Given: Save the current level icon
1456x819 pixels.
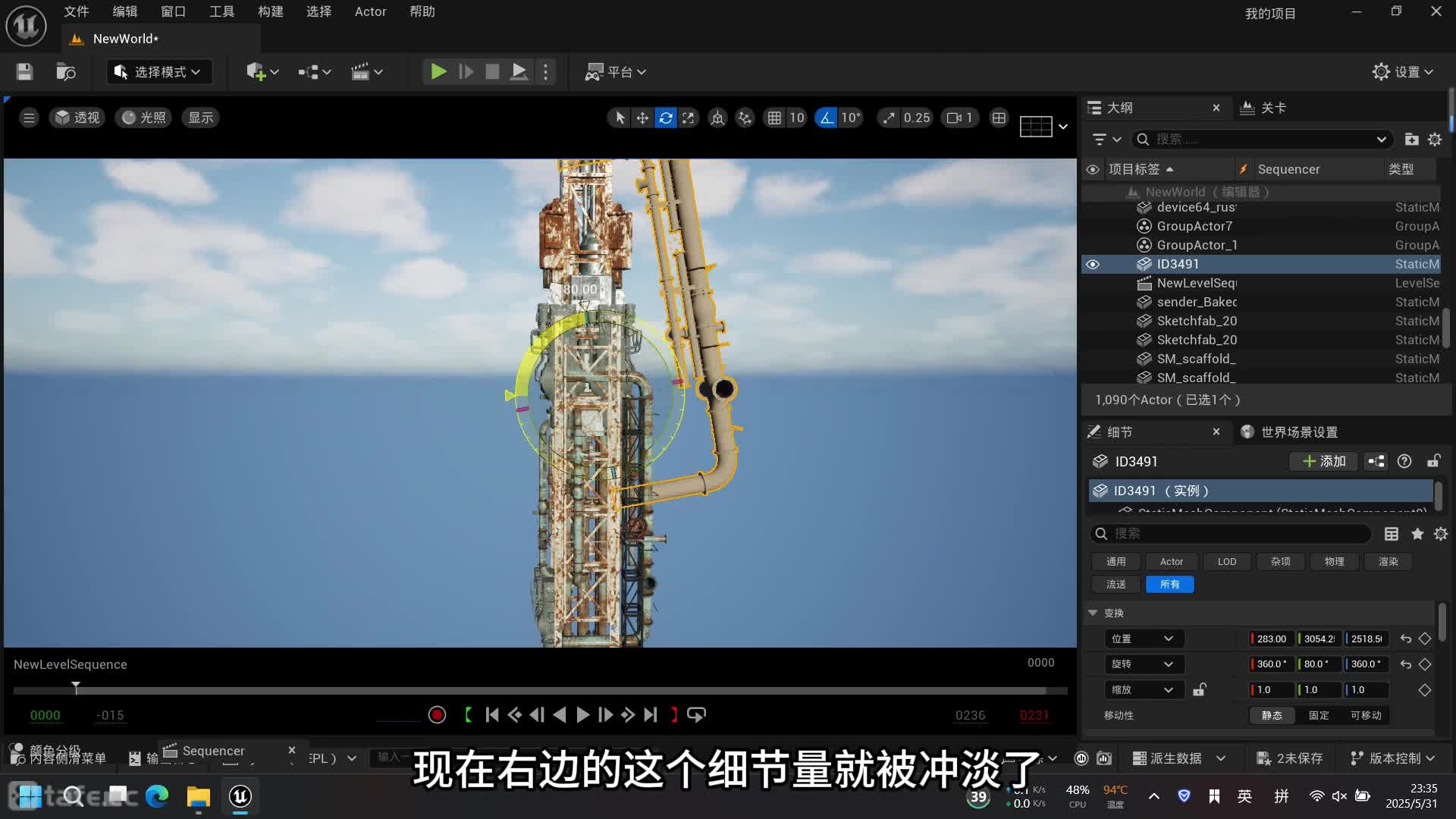Looking at the screenshot, I should pyautogui.click(x=24, y=72).
